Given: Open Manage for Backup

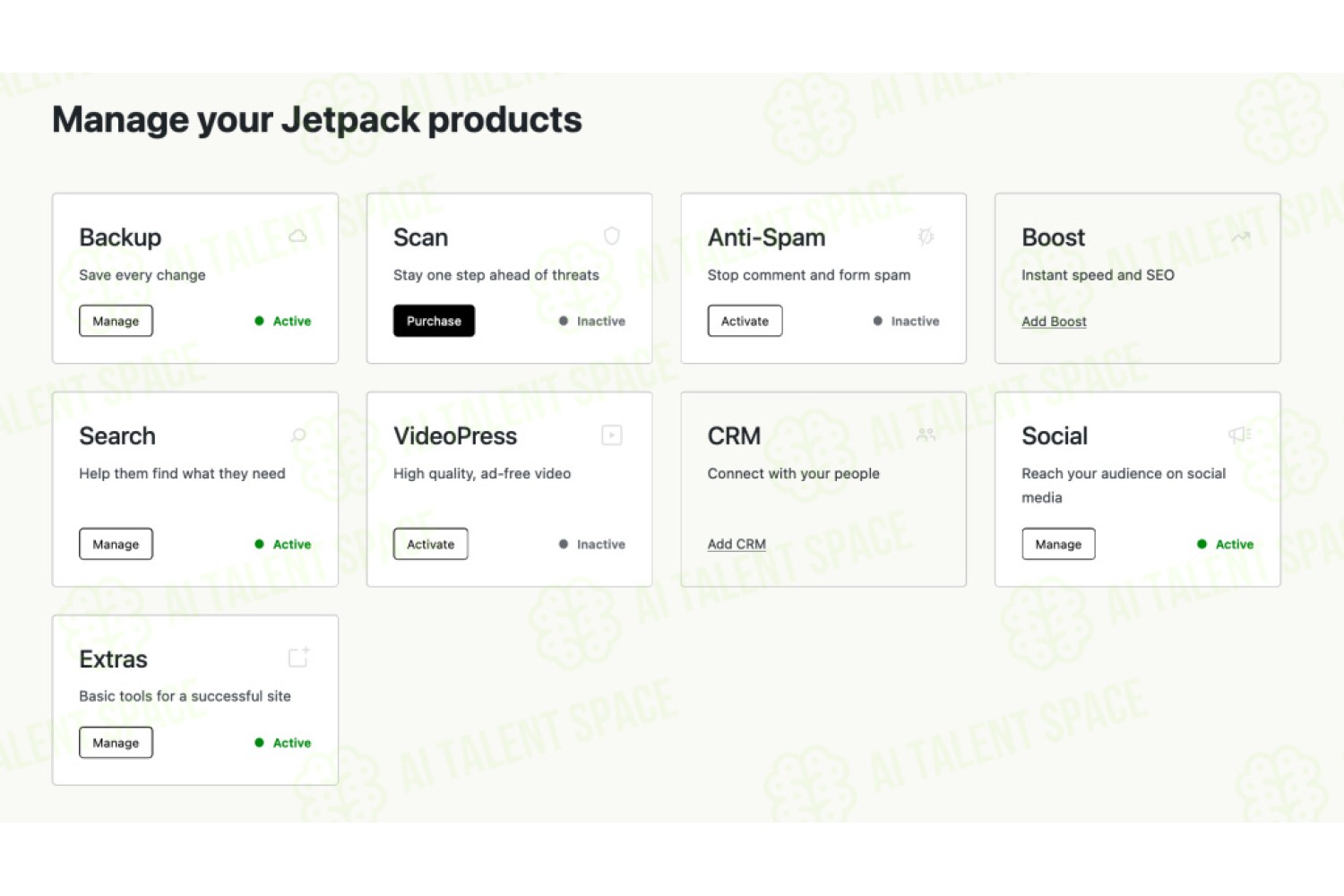Looking at the screenshot, I should point(116,321).
